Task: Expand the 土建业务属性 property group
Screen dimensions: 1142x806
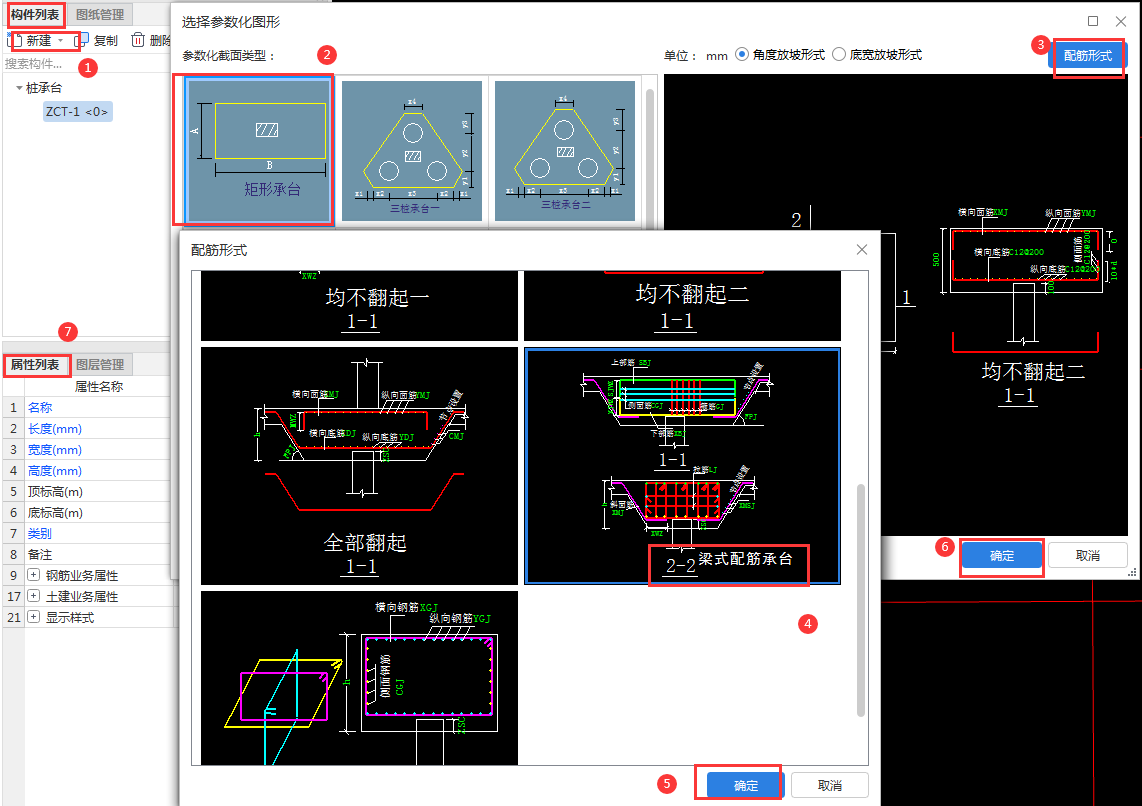Action: point(34,596)
